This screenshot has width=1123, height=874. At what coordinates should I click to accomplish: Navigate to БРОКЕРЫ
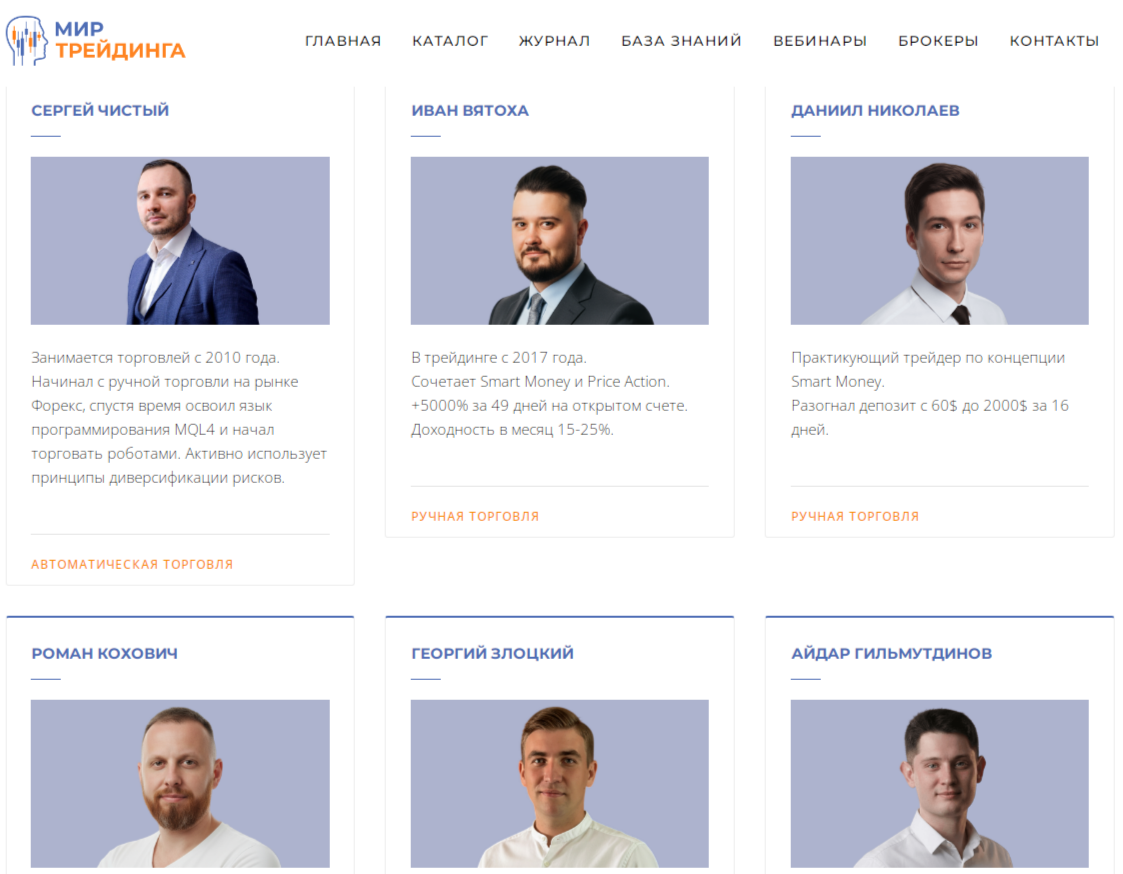(938, 41)
